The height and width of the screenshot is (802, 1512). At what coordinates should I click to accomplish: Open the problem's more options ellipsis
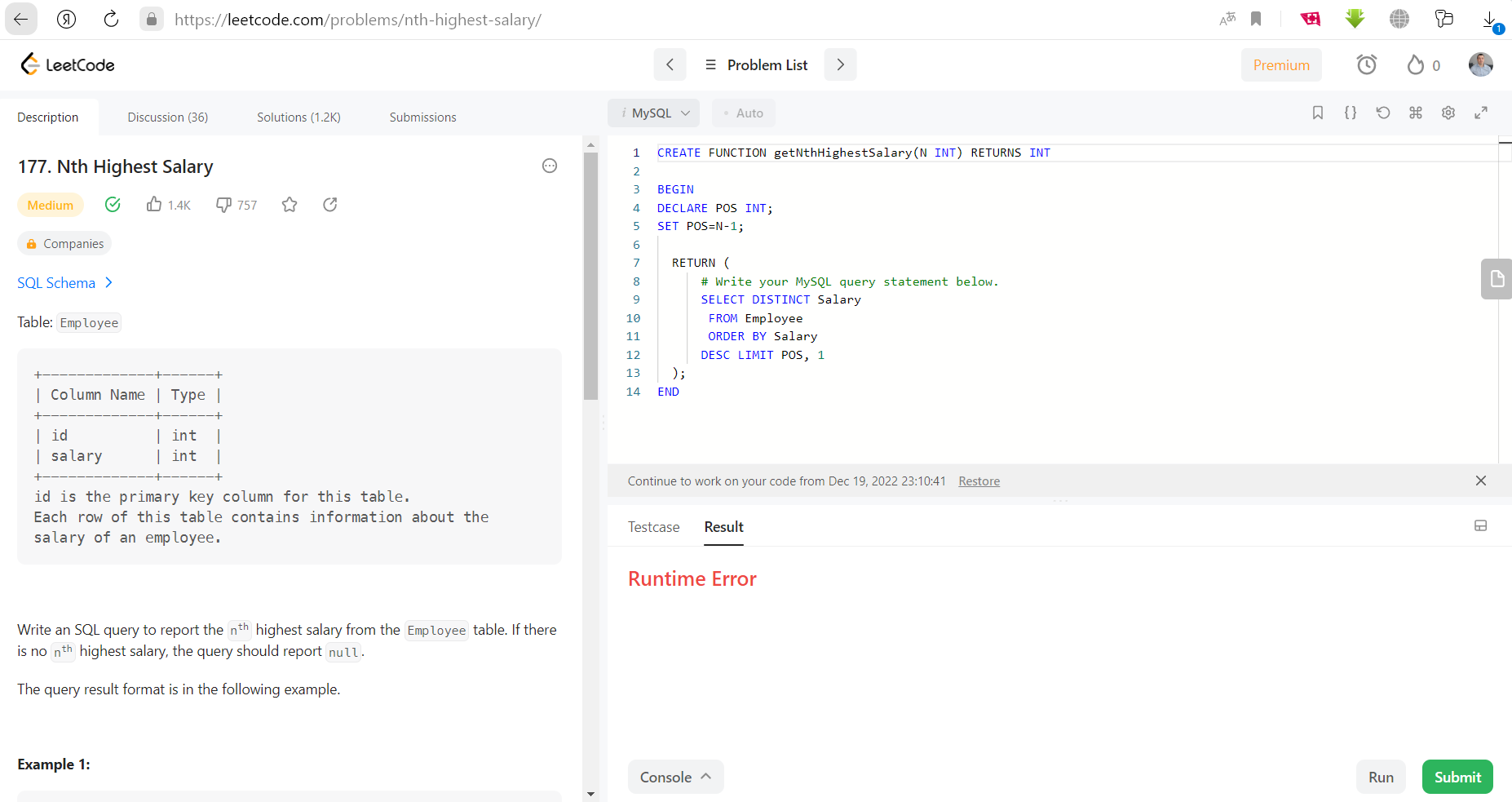(x=550, y=166)
